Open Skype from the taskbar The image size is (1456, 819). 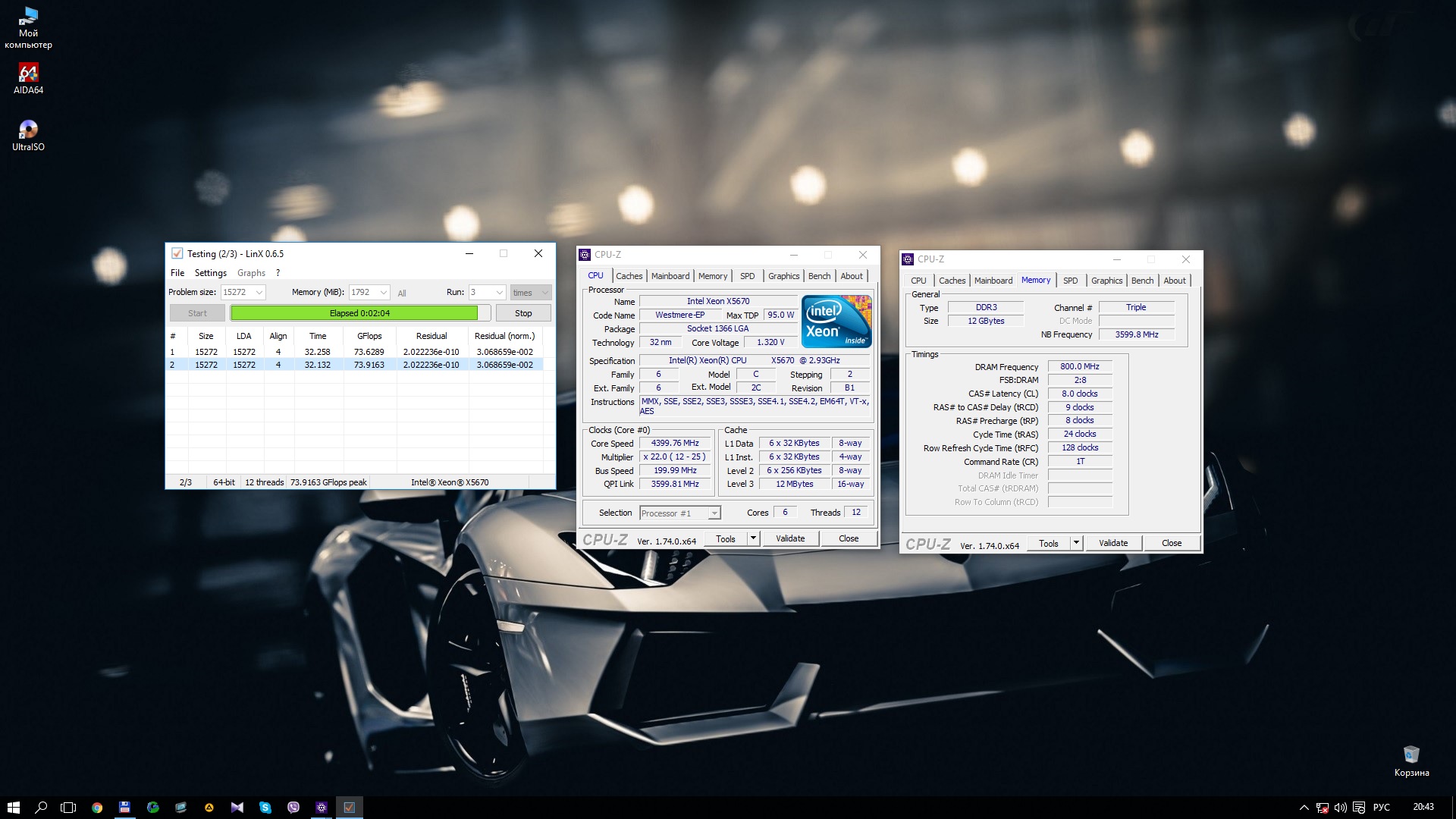tap(265, 808)
